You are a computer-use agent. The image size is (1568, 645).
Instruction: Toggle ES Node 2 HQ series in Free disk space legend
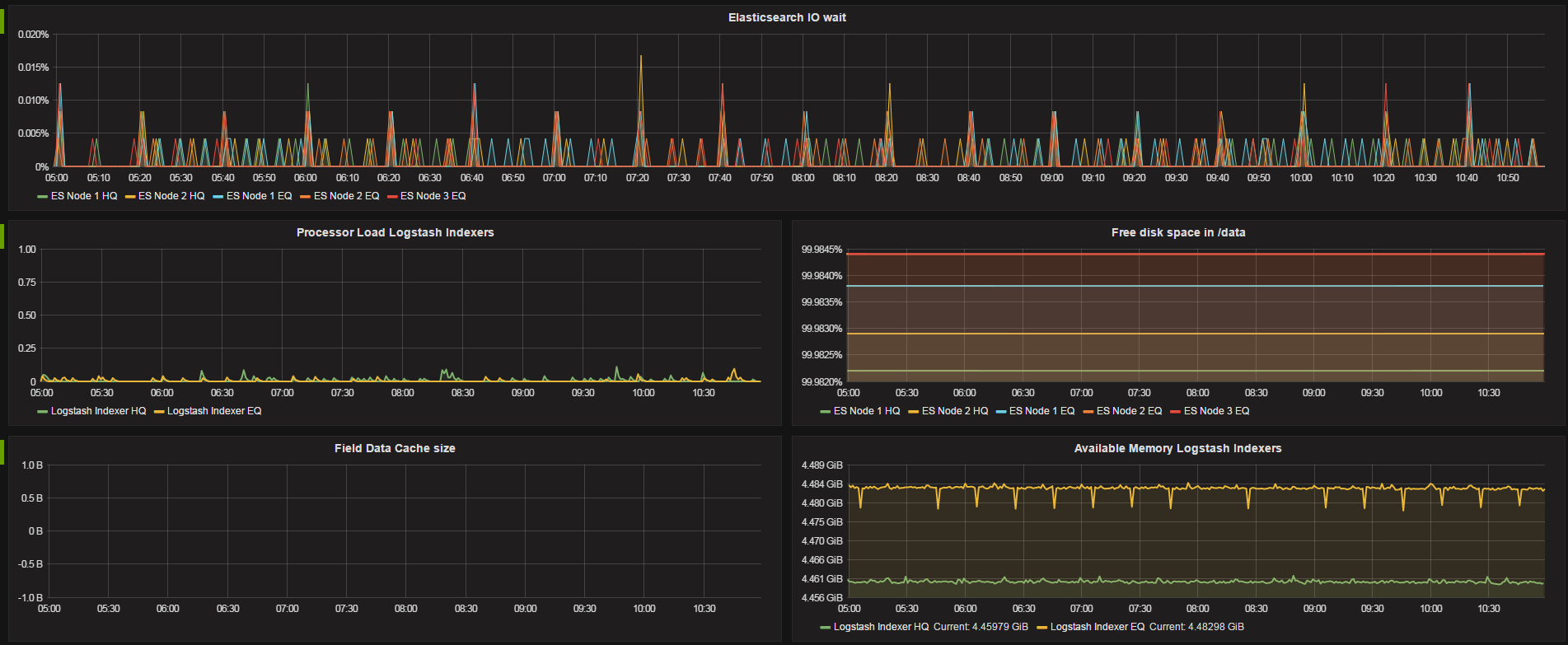[955, 411]
